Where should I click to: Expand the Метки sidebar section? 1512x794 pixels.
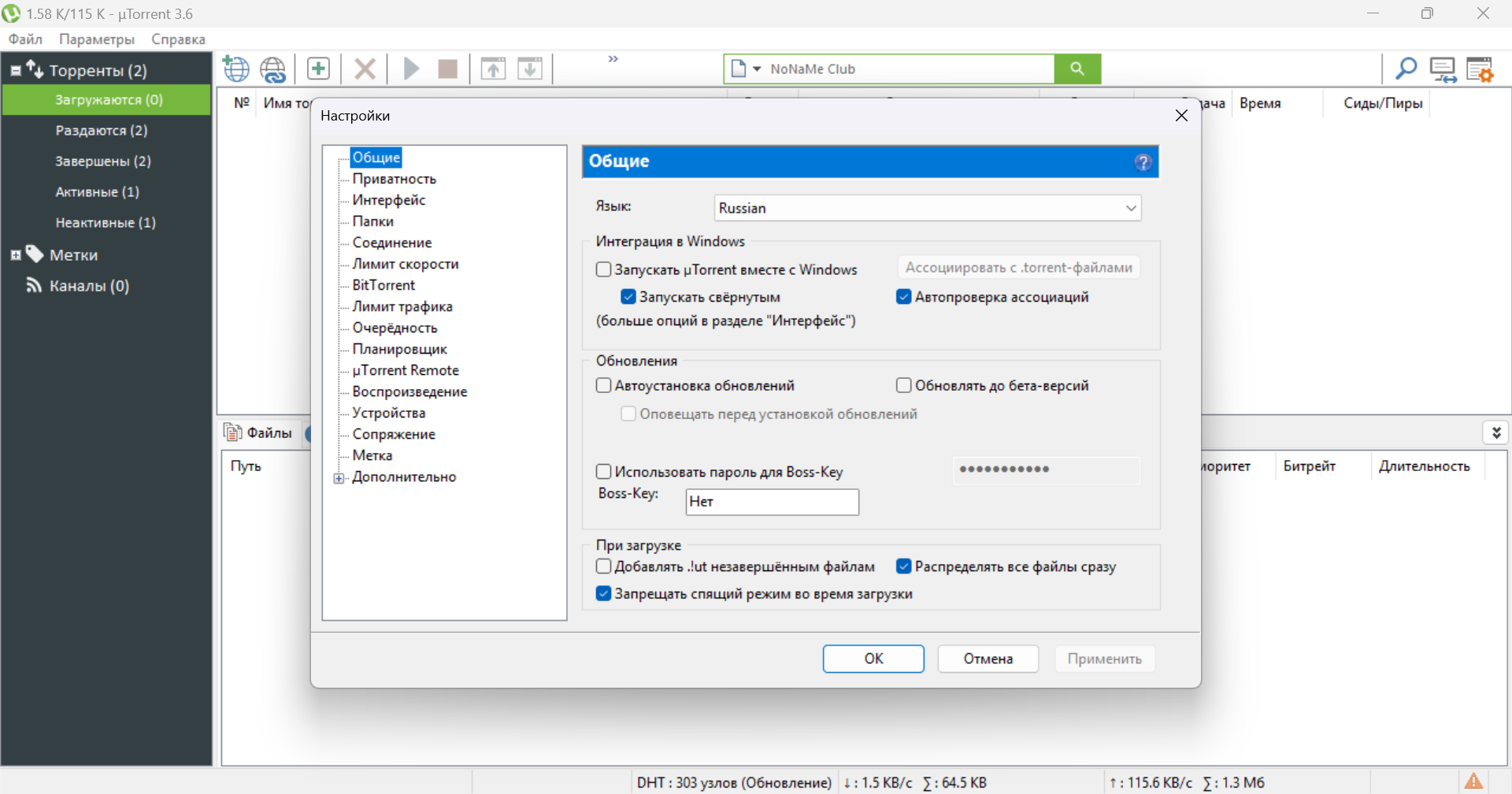(x=15, y=255)
